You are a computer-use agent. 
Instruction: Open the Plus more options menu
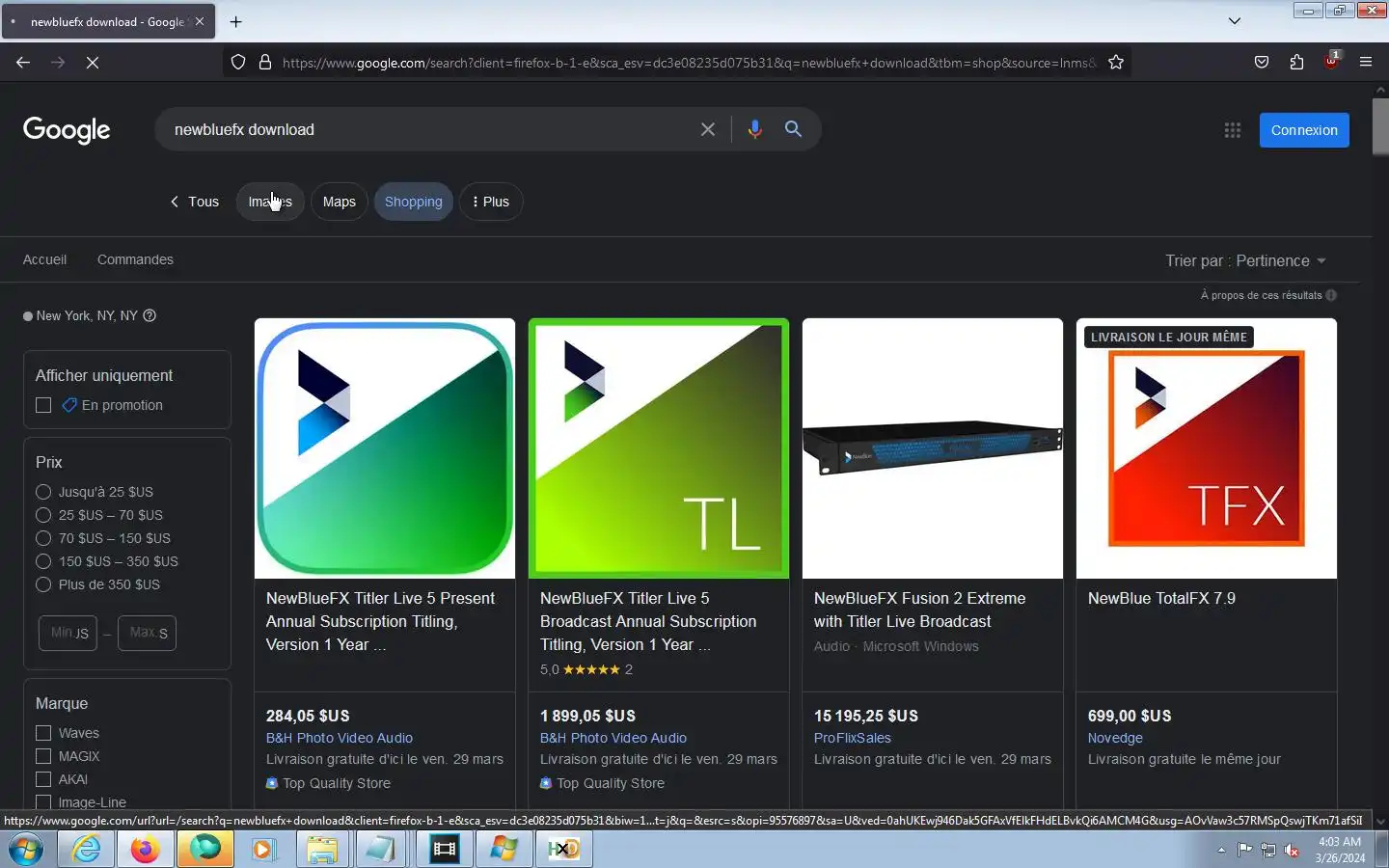point(491,202)
